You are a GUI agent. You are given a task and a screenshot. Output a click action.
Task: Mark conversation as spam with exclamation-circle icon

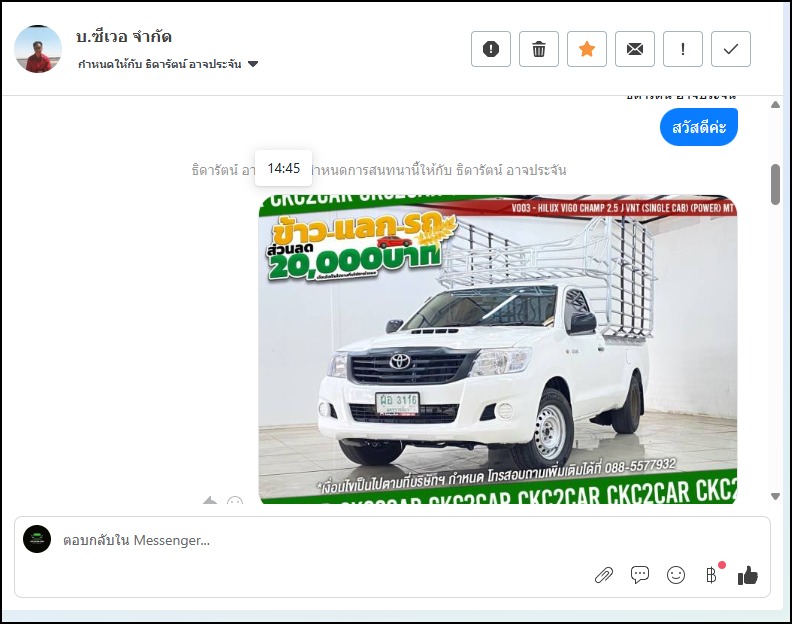490,49
